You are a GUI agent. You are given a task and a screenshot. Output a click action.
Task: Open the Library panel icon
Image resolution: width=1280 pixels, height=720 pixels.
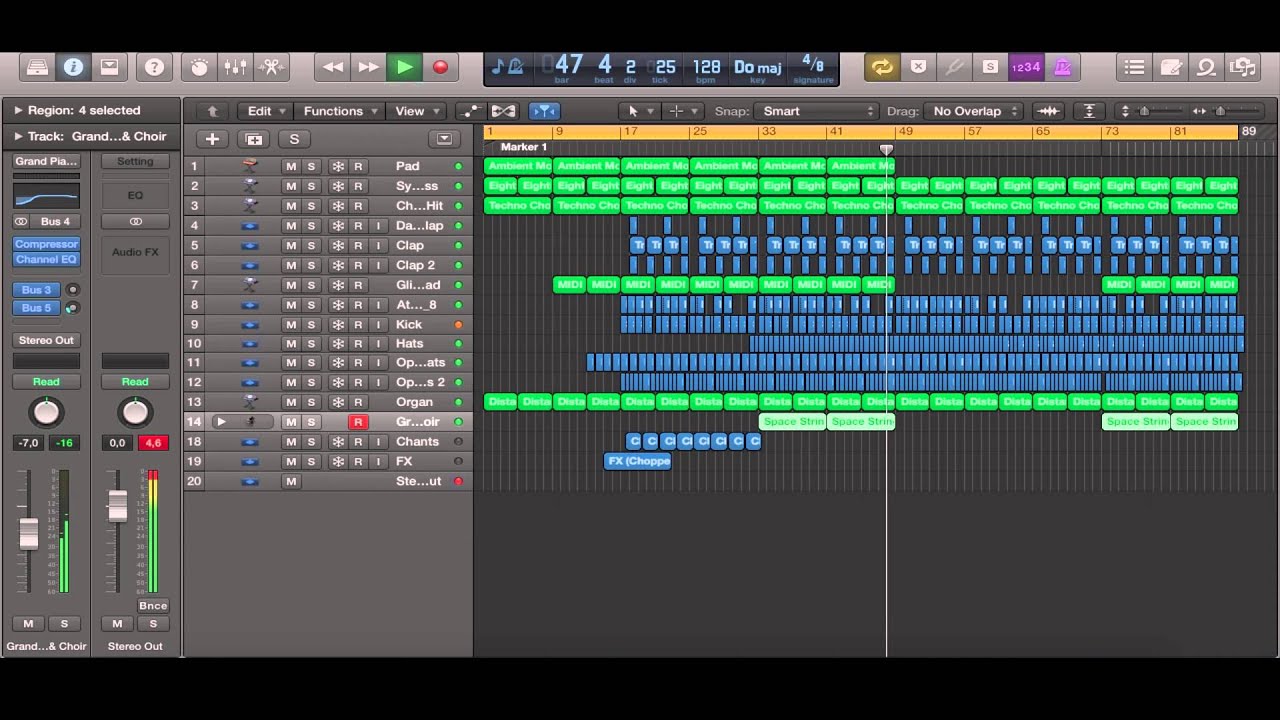(37, 67)
